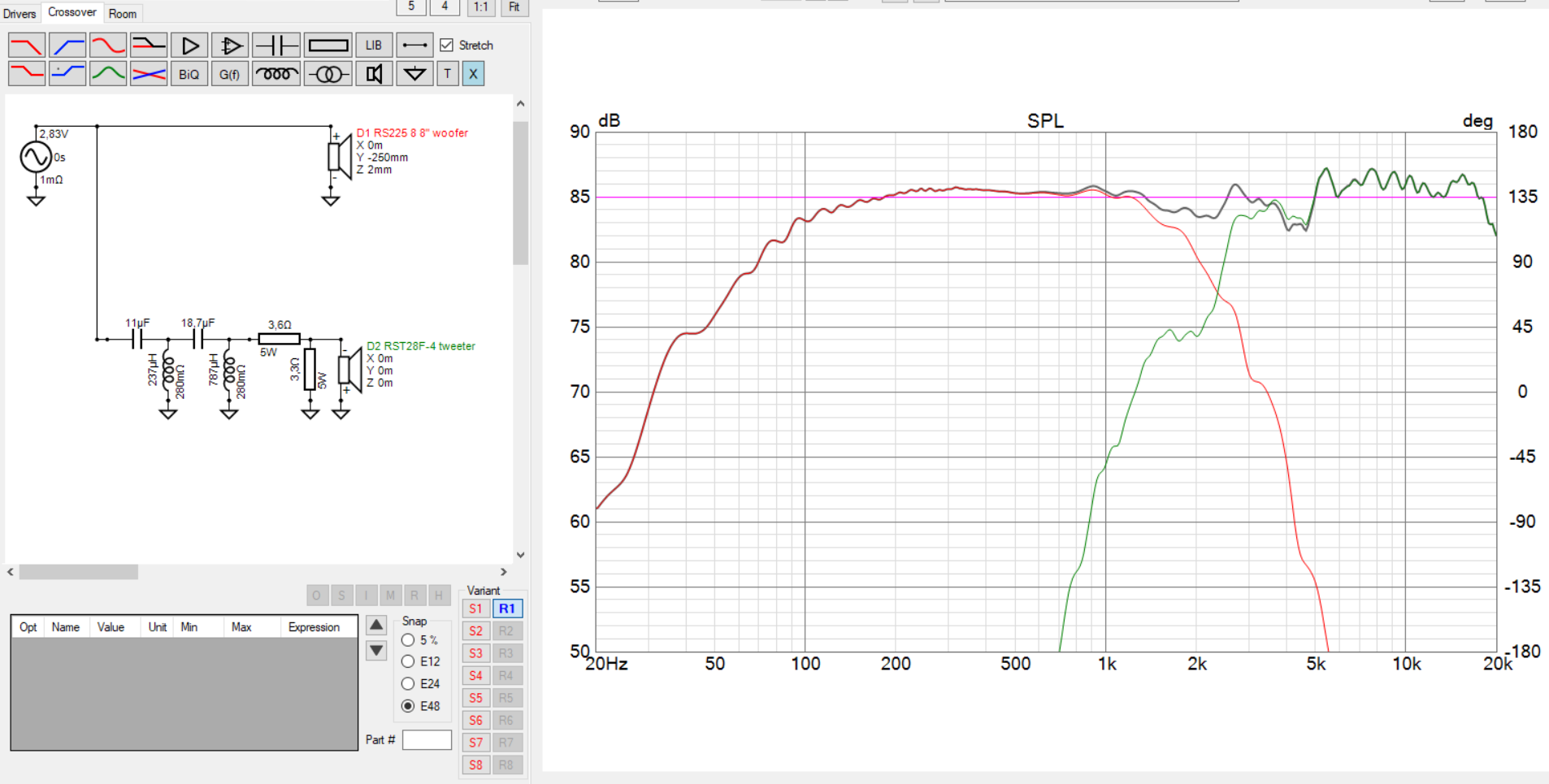The height and width of the screenshot is (784, 1549).
Task: Add the red S-curve all-pass block
Action: [x=108, y=45]
